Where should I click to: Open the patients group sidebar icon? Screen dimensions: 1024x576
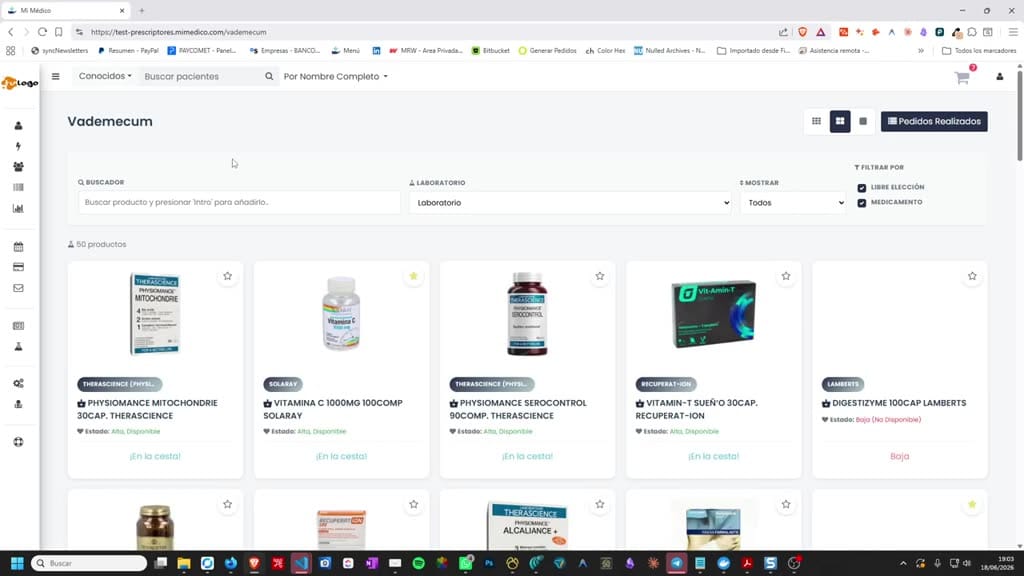tap(18, 167)
